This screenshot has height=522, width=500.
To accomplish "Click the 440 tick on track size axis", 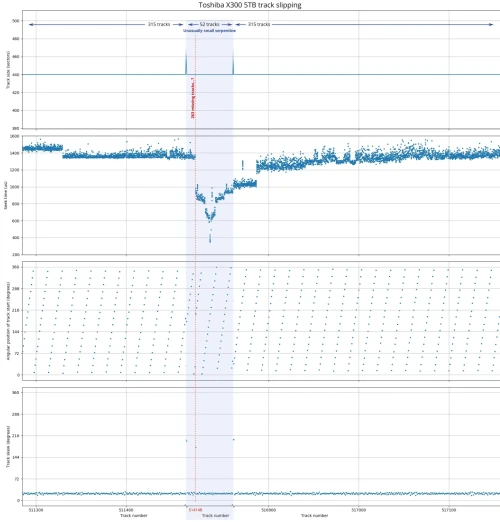I will point(16,75).
